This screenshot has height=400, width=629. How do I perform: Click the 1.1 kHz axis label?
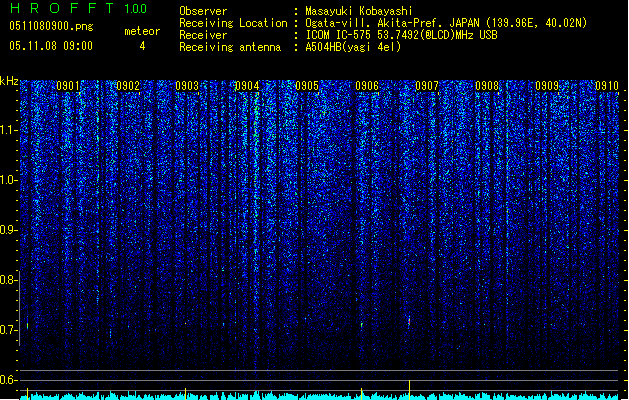(9, 130)
